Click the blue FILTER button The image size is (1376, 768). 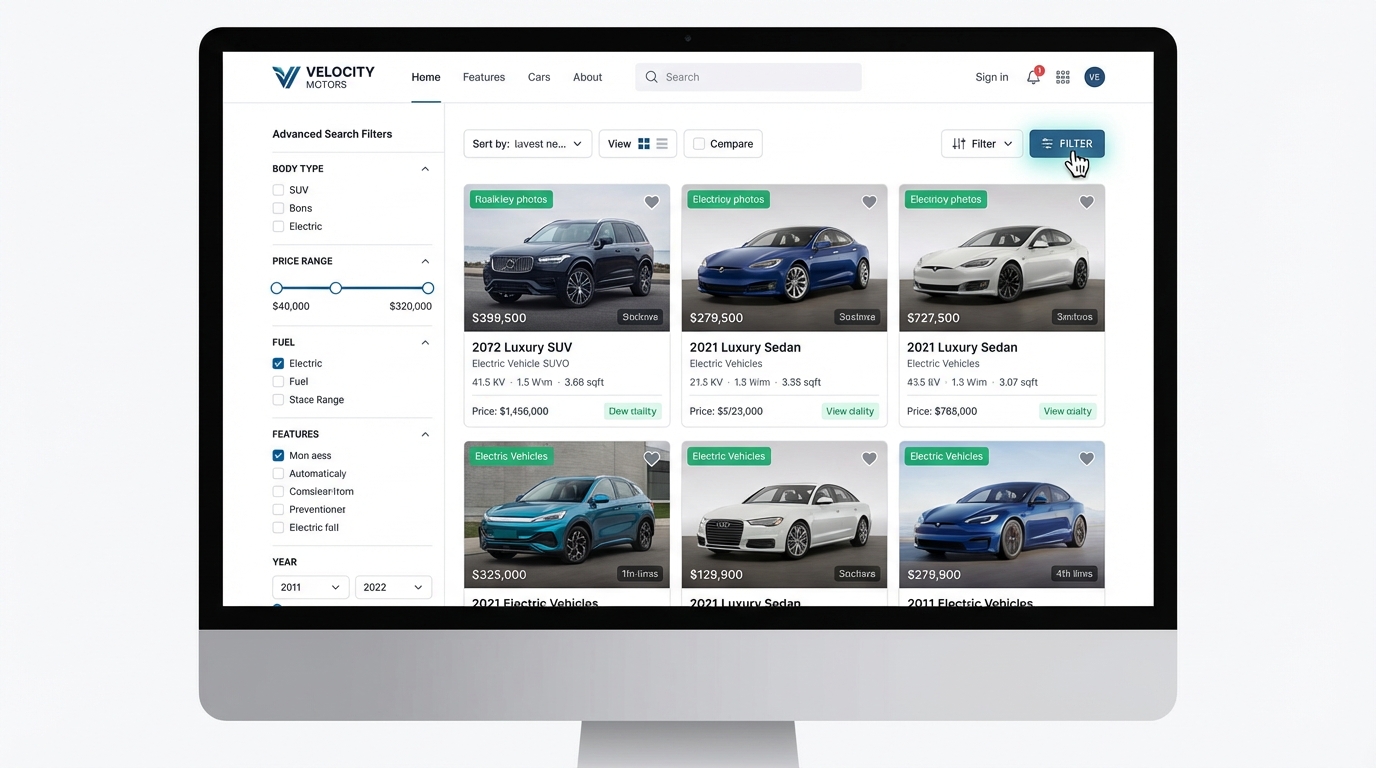1066,143
